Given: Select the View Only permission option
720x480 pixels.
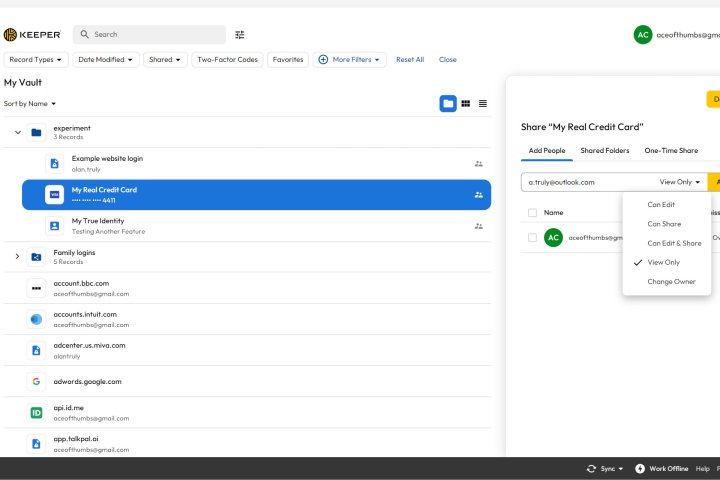Looking at the screenshot, I should [x=663, y=262].
